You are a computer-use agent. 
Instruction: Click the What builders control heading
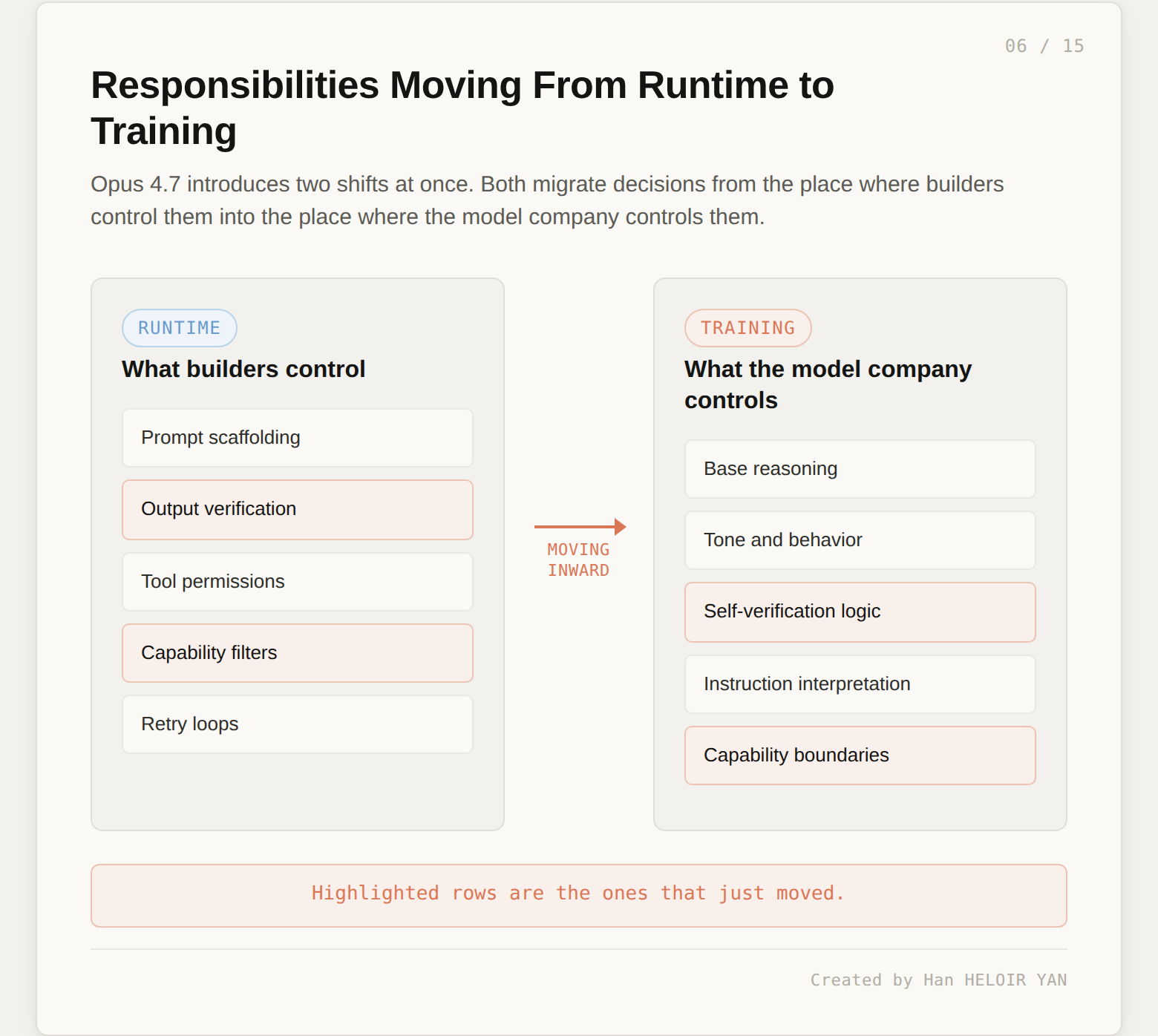point(243,370)
